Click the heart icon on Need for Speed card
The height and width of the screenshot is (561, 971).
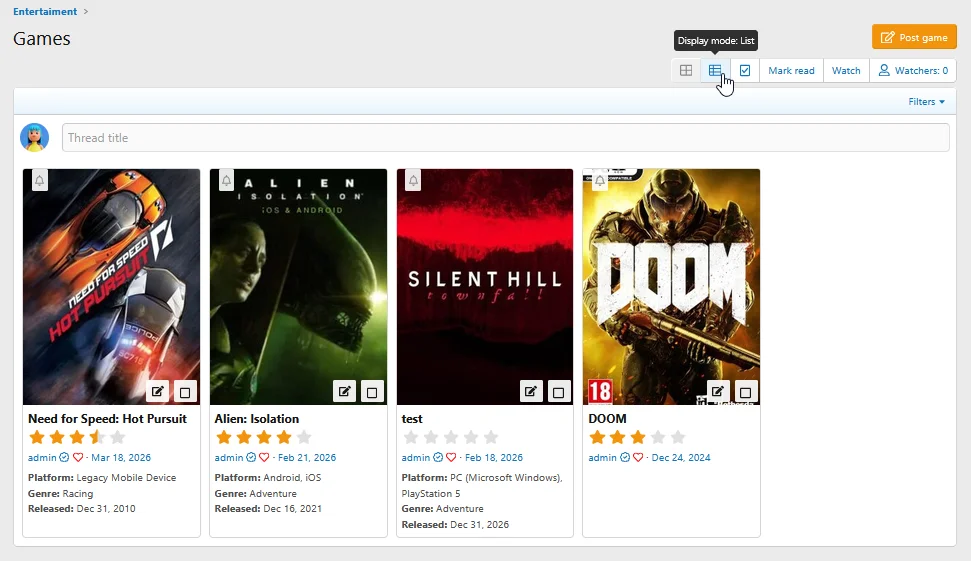[x=77, y=458]
